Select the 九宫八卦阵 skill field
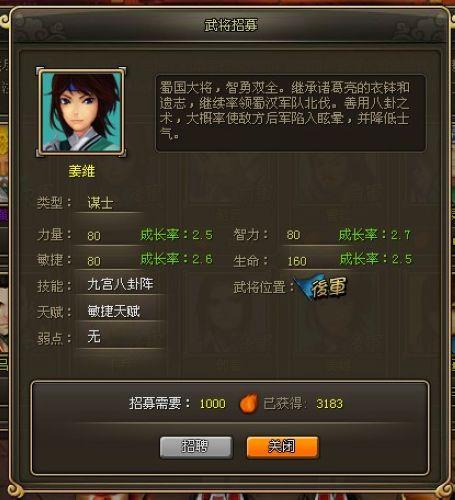The height and width of the screenshot is (500, 455). (x=120, y=285)
